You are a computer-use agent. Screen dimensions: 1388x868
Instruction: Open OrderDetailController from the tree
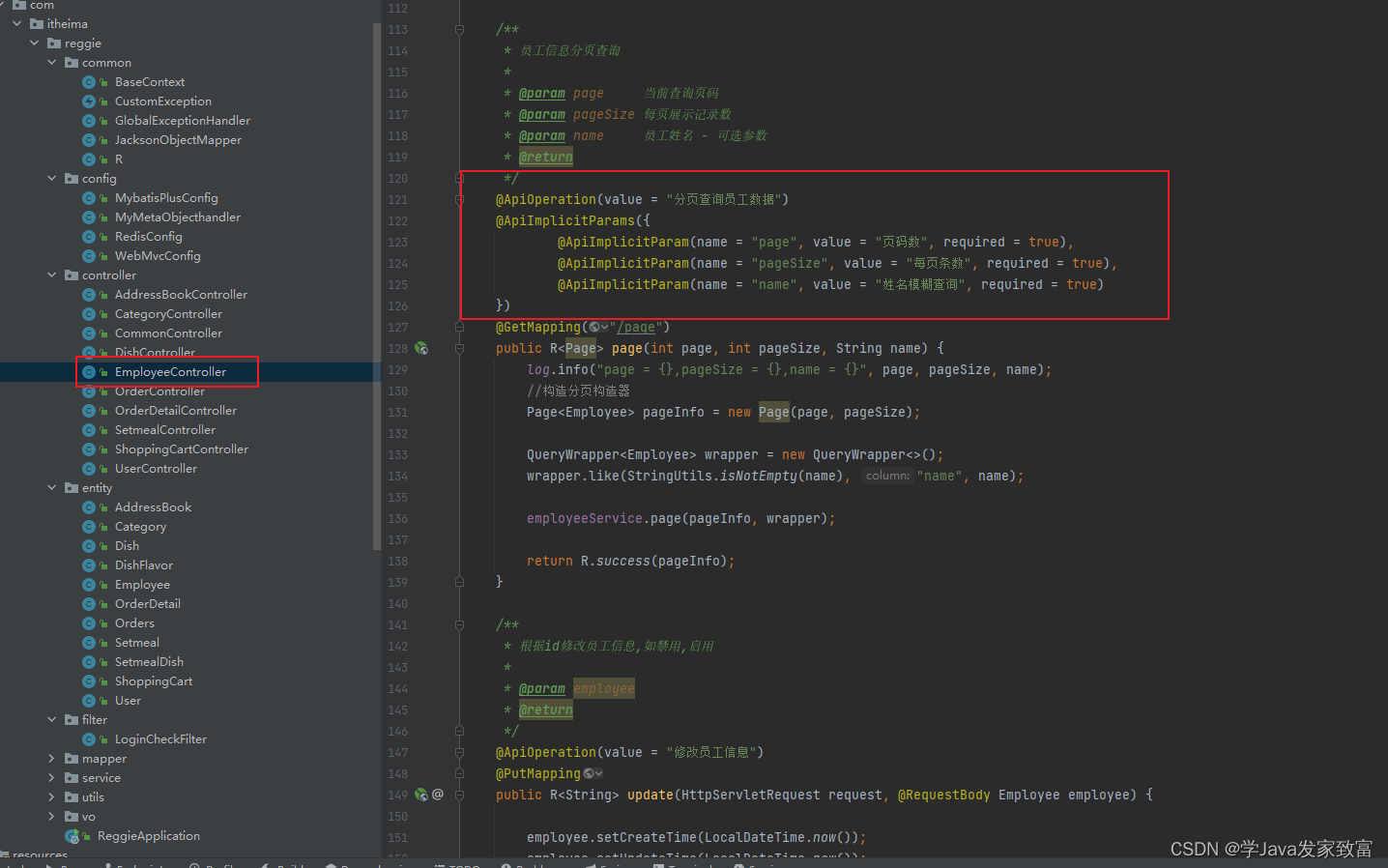(175, 411)
